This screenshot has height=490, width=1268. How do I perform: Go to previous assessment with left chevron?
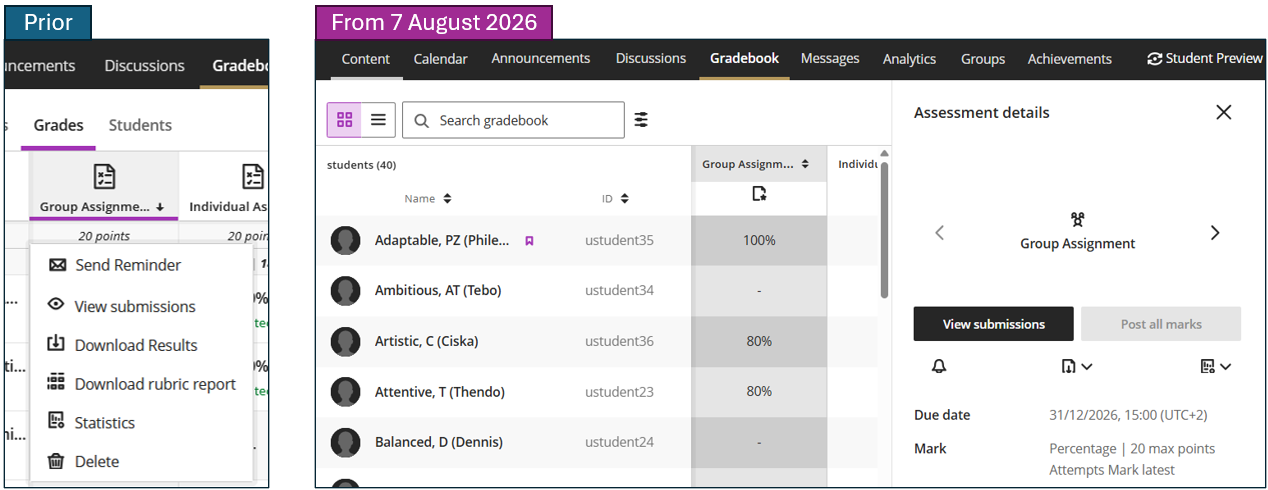click(x=939, y=233)
